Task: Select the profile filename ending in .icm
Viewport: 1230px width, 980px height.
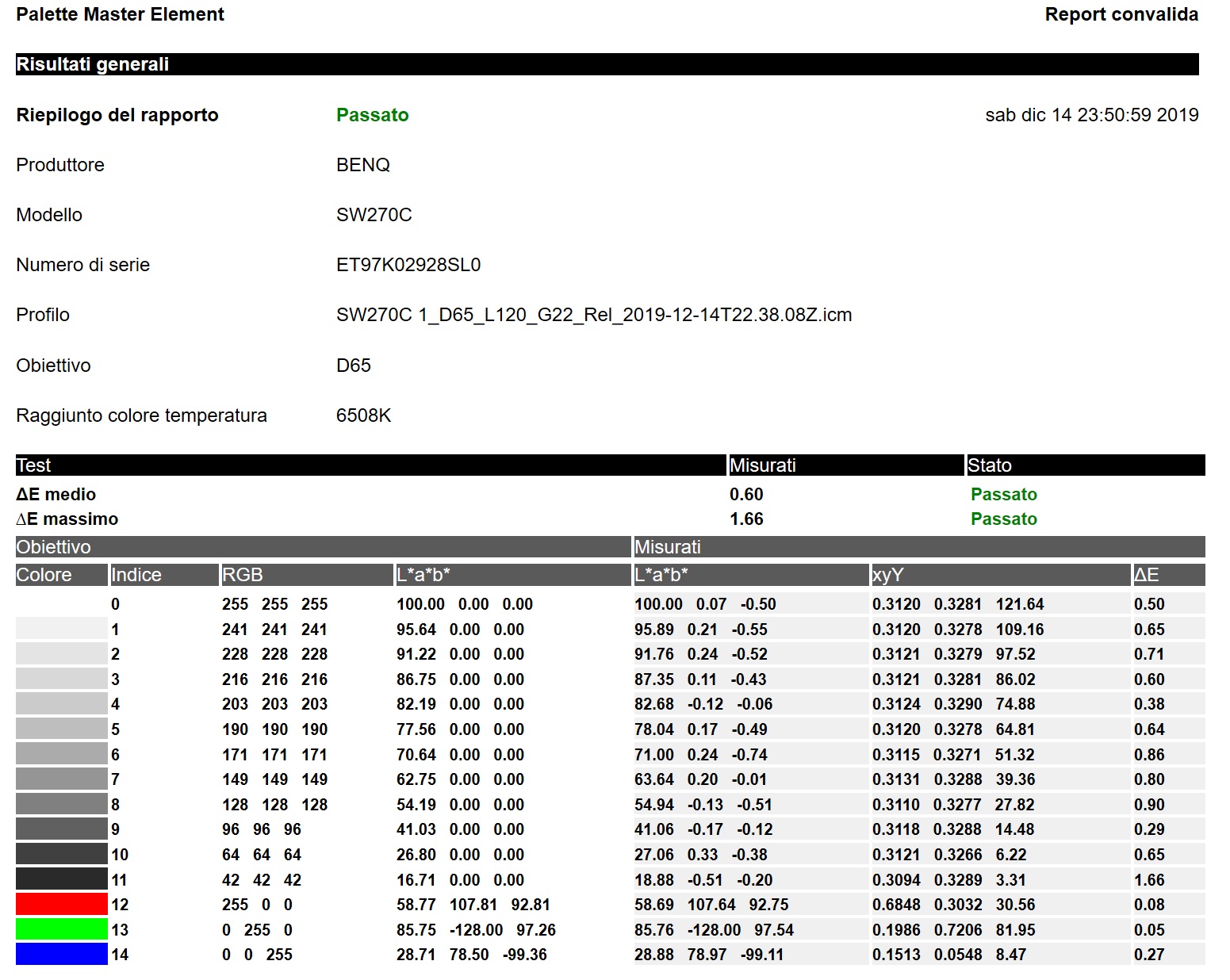Action: 594,314
